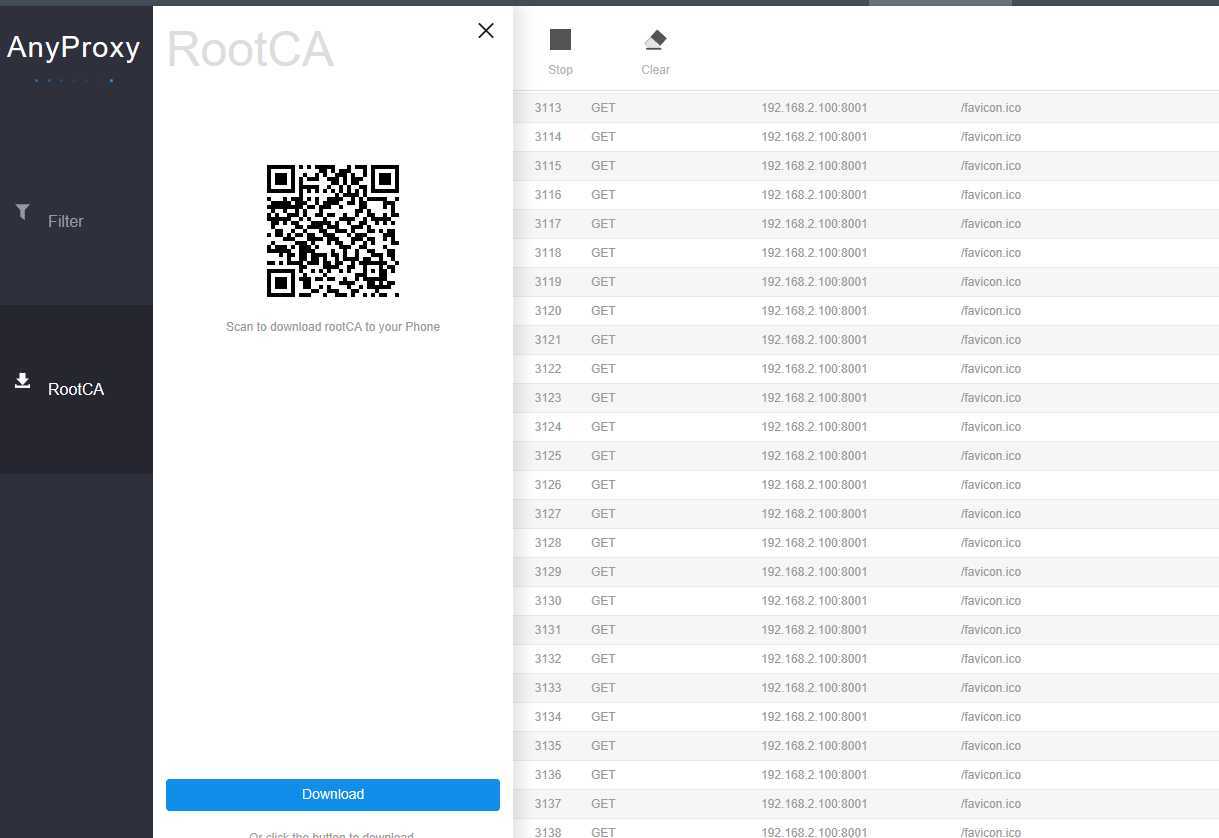This screenshot has height=838, width=1219.
Task: Click the 'Scan to download rootCA to your Phone' text
Action: pyautogui.click(x=333, y=327)
